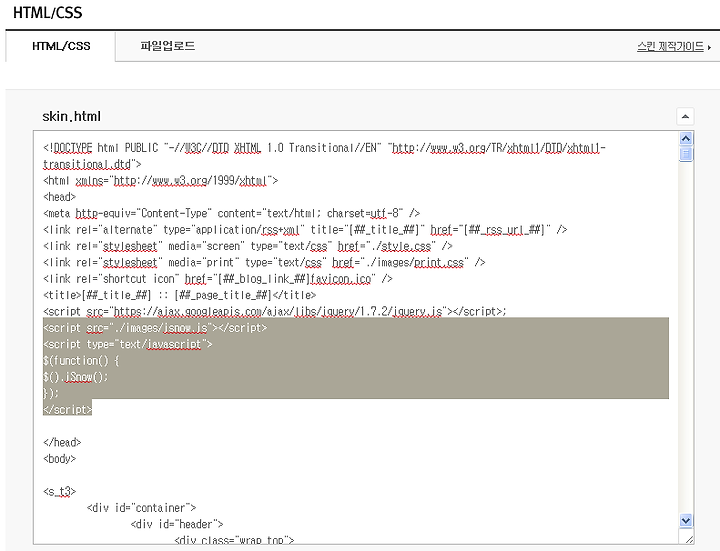This screenshot has width=720, height=551.
Task: Click the scrollbar down arrow
Action: click(x=686, y=520)
